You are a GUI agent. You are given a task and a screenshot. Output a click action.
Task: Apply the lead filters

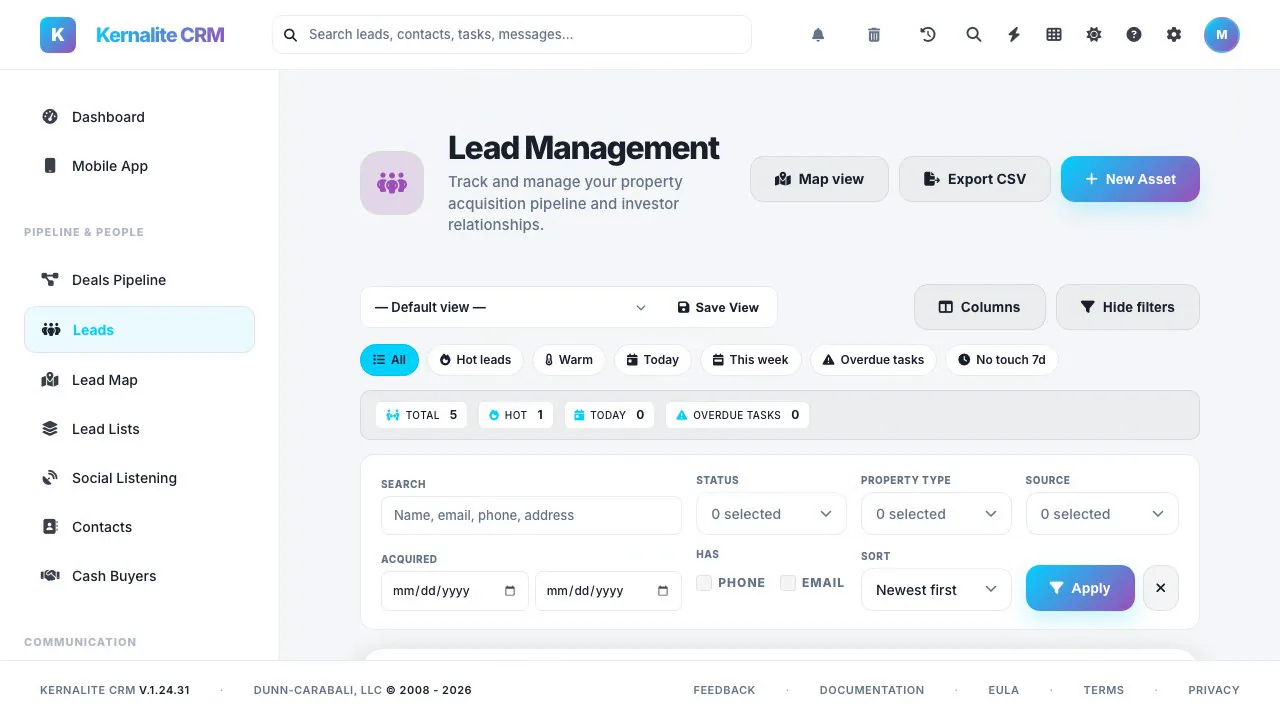click(x=1080, y=588)
